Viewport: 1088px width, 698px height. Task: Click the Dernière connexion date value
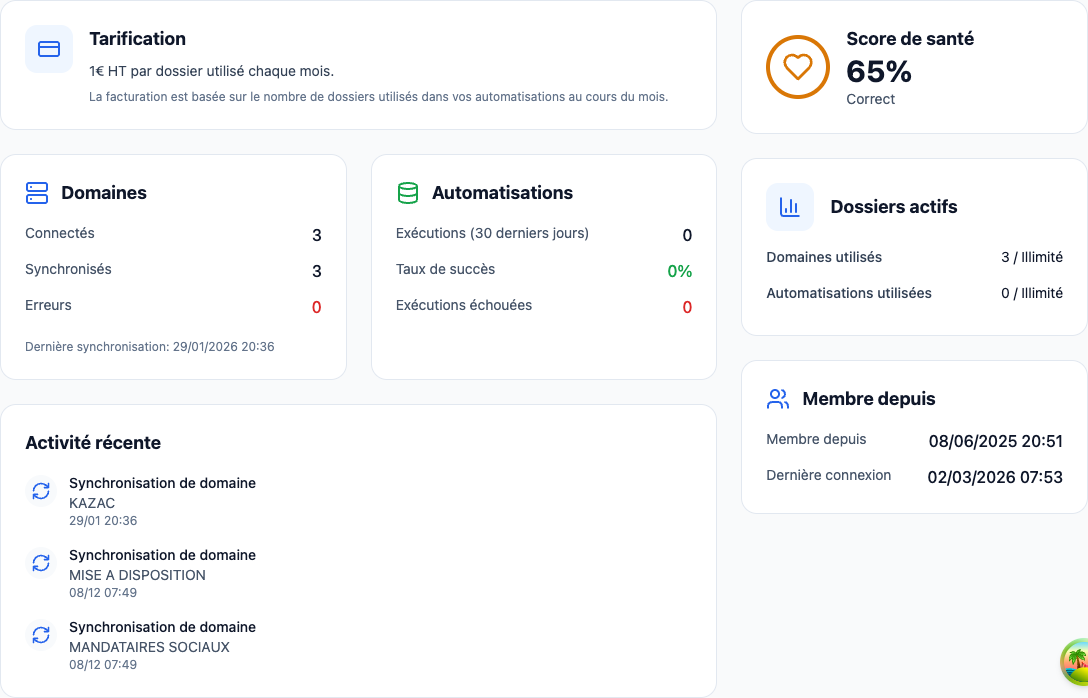[995, 478]
